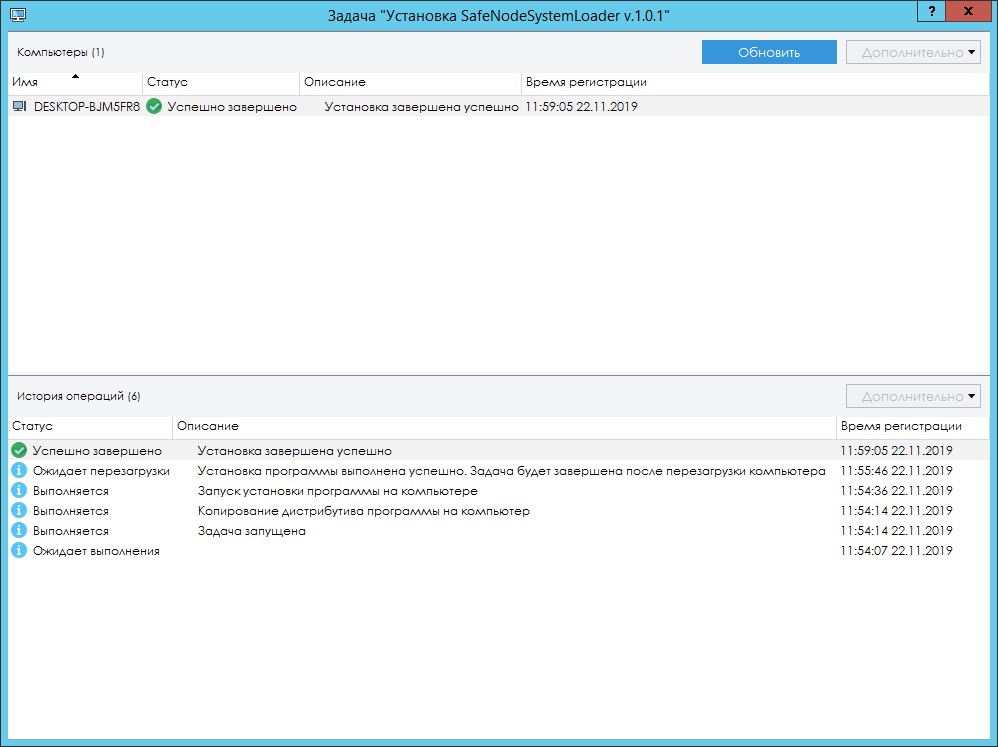Open the help via the '?' icon
This screenshot has width=998, height=747.
(930, 11)
